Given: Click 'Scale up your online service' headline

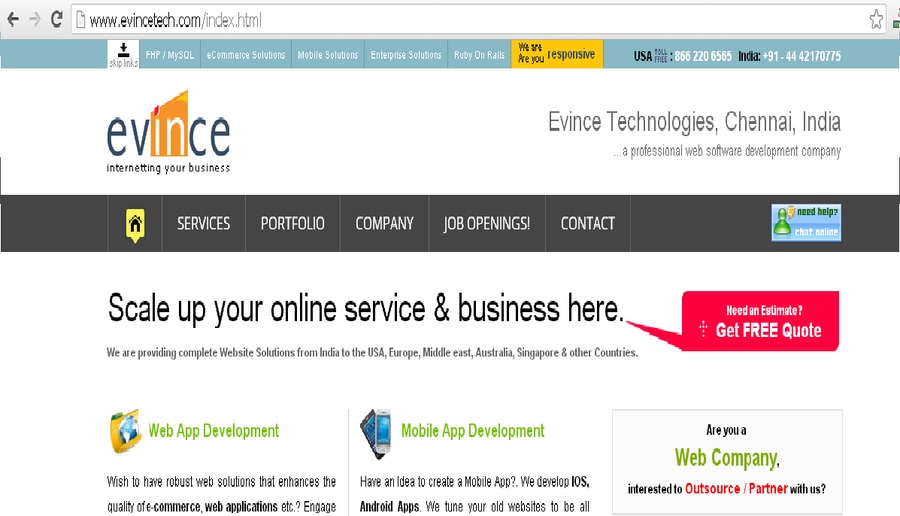Looking at the screenshot, I should [x=366, y=308].
